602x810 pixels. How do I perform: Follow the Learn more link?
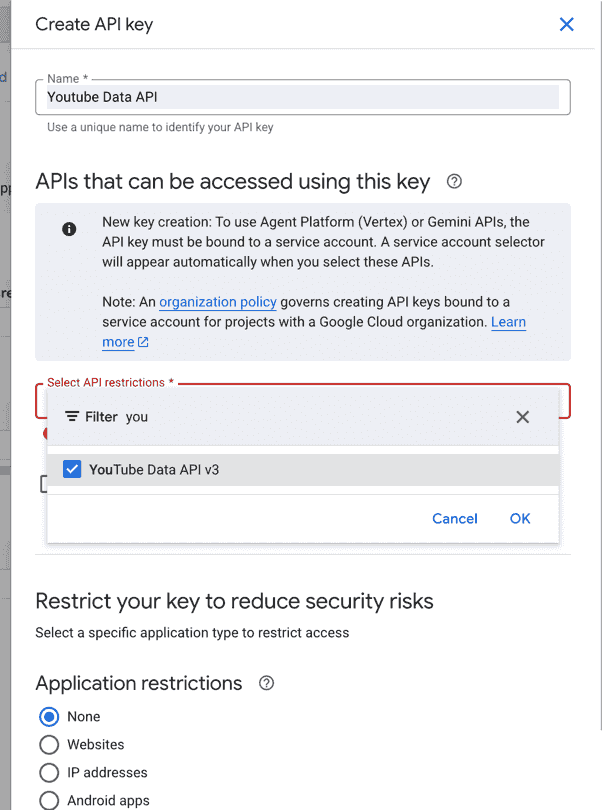tap(508, 322)
